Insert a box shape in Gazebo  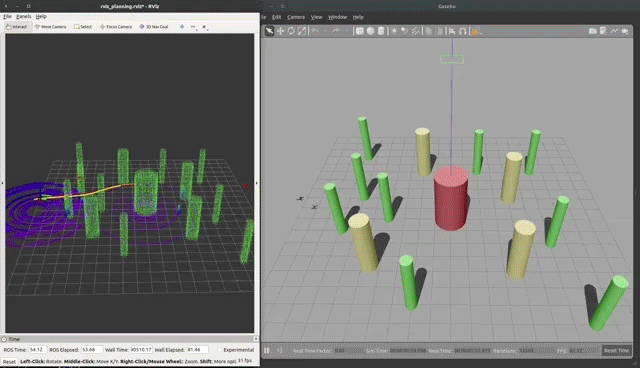pos(360,31)
